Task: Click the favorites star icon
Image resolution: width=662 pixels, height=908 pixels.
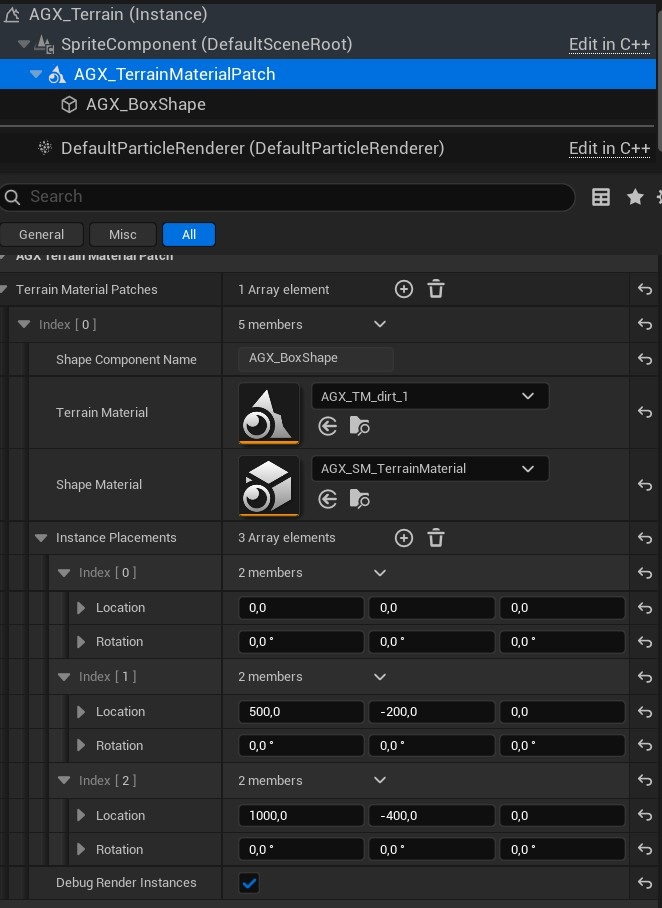Action: pos(635,197)
